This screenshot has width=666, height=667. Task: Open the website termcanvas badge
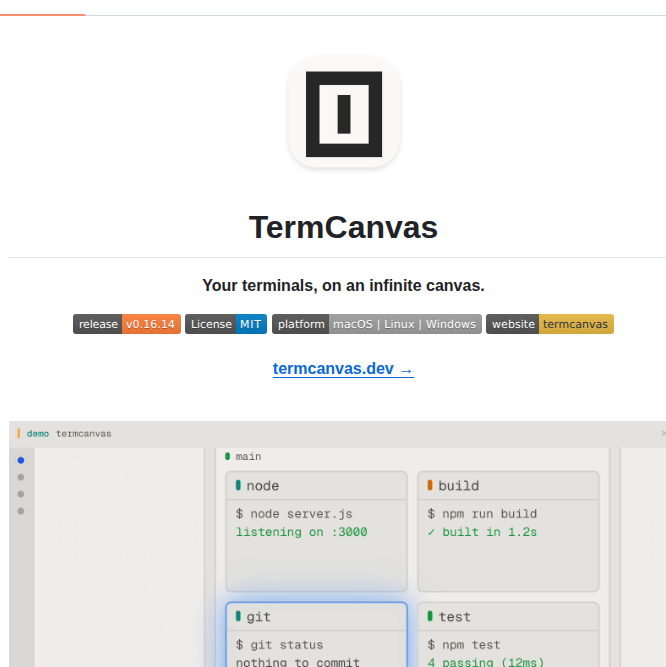click(x=550, y=324)
